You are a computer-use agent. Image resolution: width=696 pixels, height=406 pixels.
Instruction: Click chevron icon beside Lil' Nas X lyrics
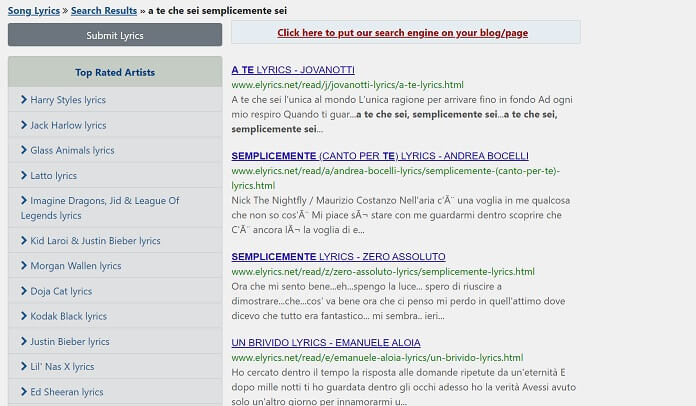(24, 366)
